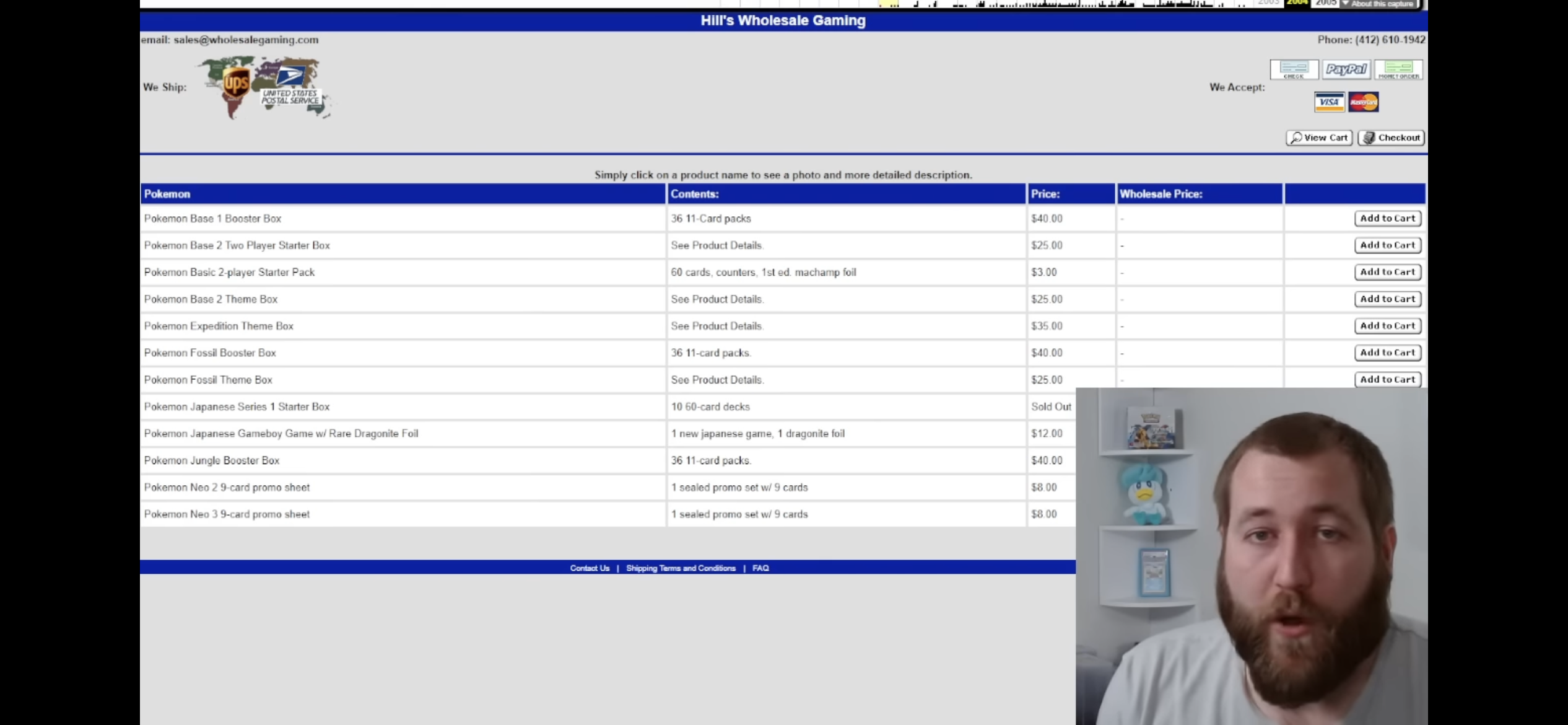This screenshot has height=725, width=1568.
Task: Click the phone number (412) 610-1942
Action: tap(1390, 40)
